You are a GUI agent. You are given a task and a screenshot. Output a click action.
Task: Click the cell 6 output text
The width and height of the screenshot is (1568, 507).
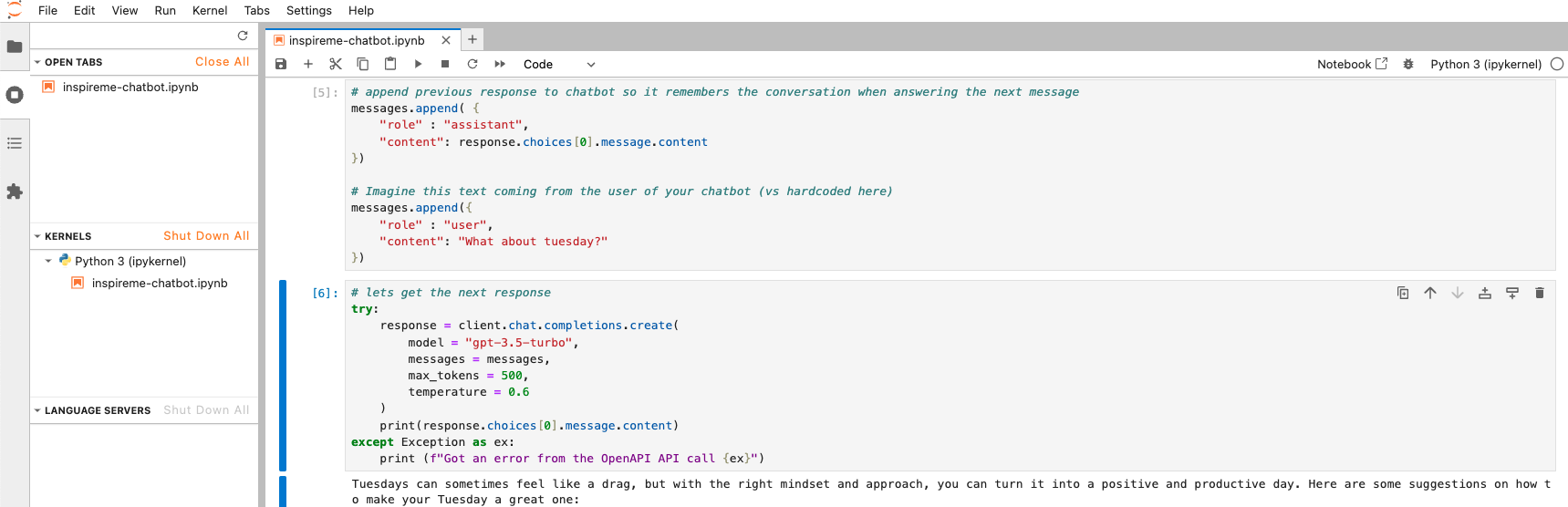click(951, 491)
